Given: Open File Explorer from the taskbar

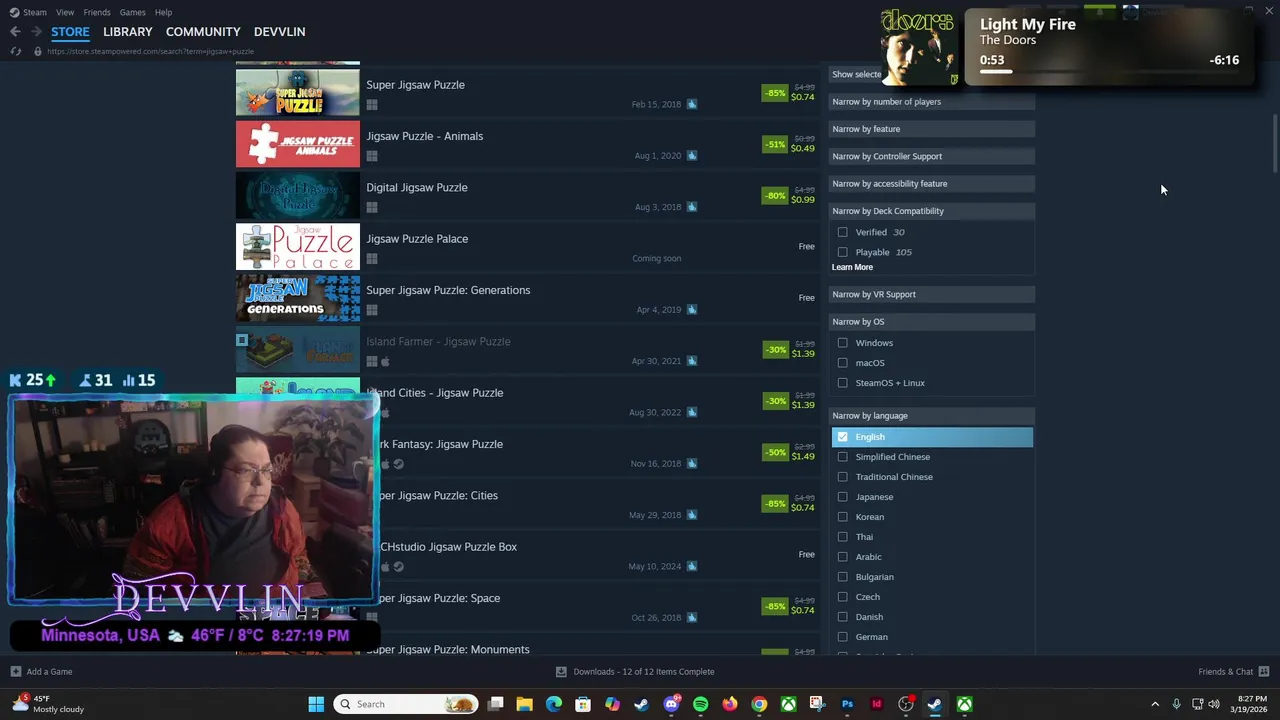Looking at the screenshot, I should (524, 704).
